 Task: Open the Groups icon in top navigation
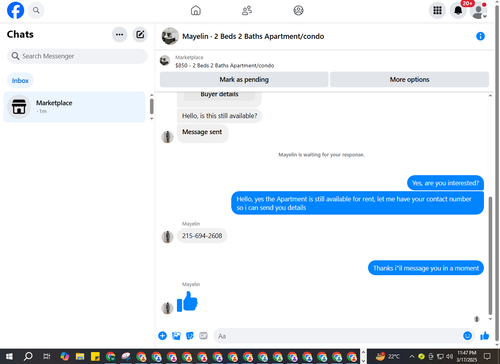pos(298,10)
